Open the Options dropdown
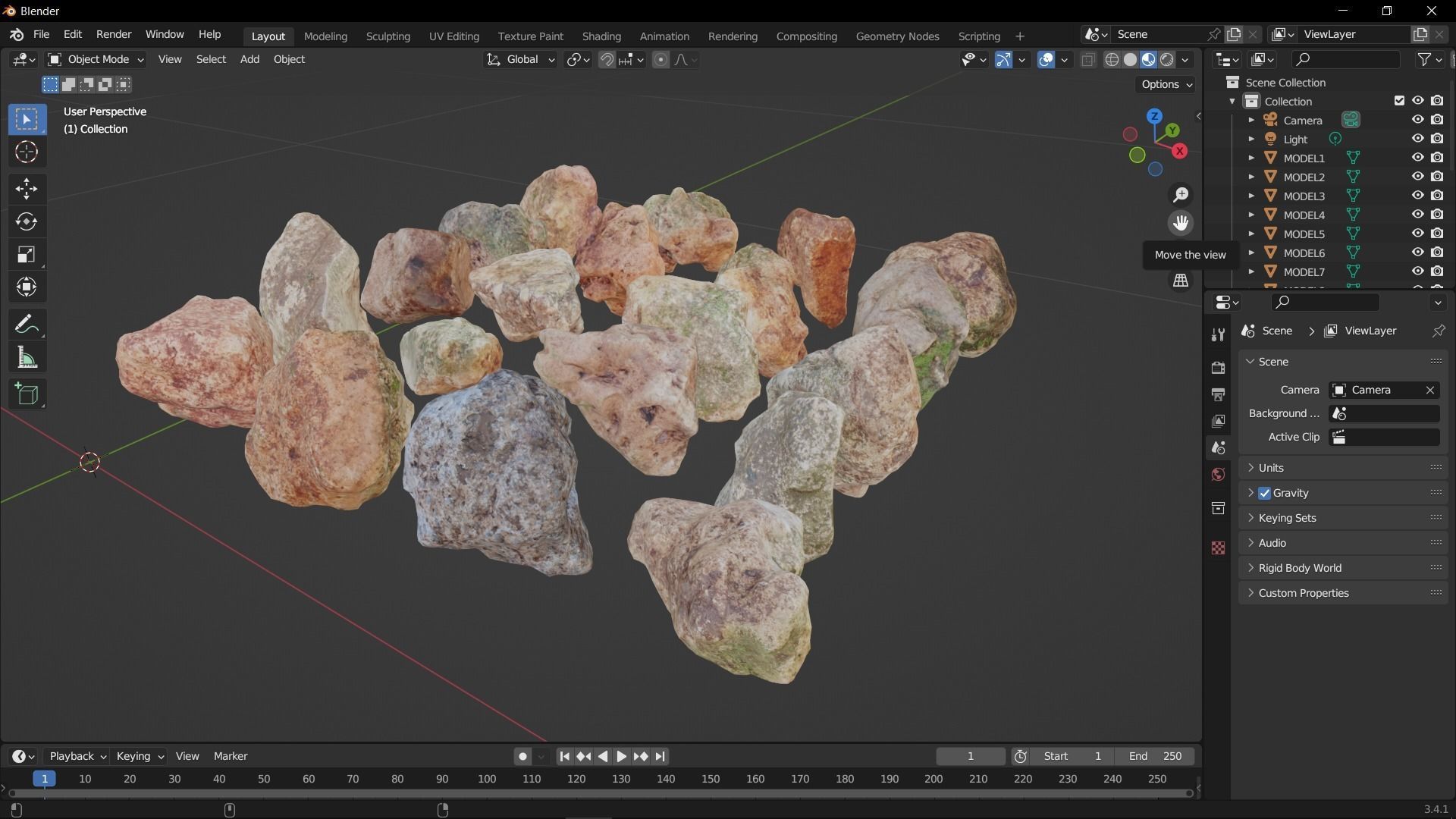The image size is (1456, 819). coord(1166,84)
